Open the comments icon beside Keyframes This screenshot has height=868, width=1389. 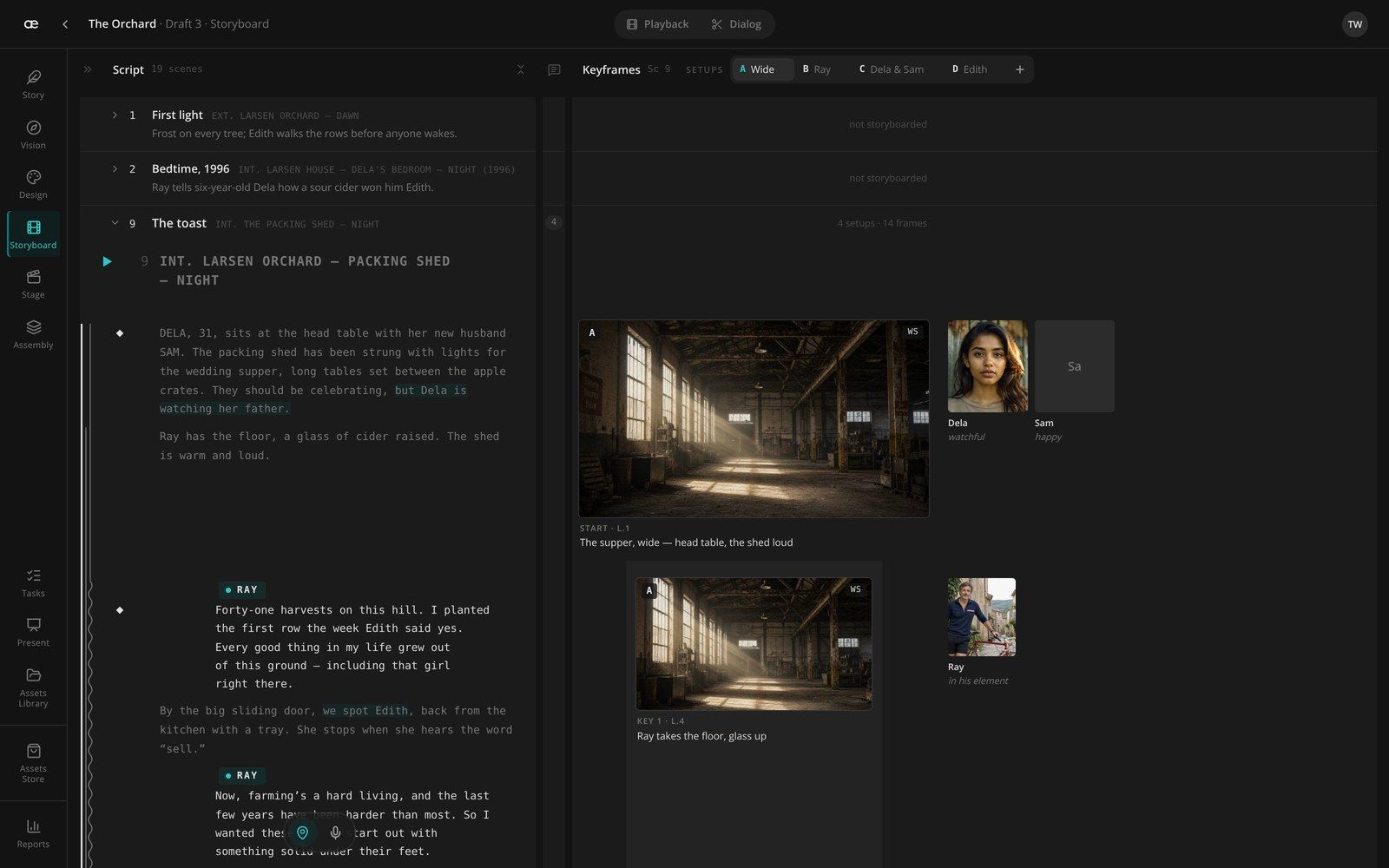tap(554, 69)
